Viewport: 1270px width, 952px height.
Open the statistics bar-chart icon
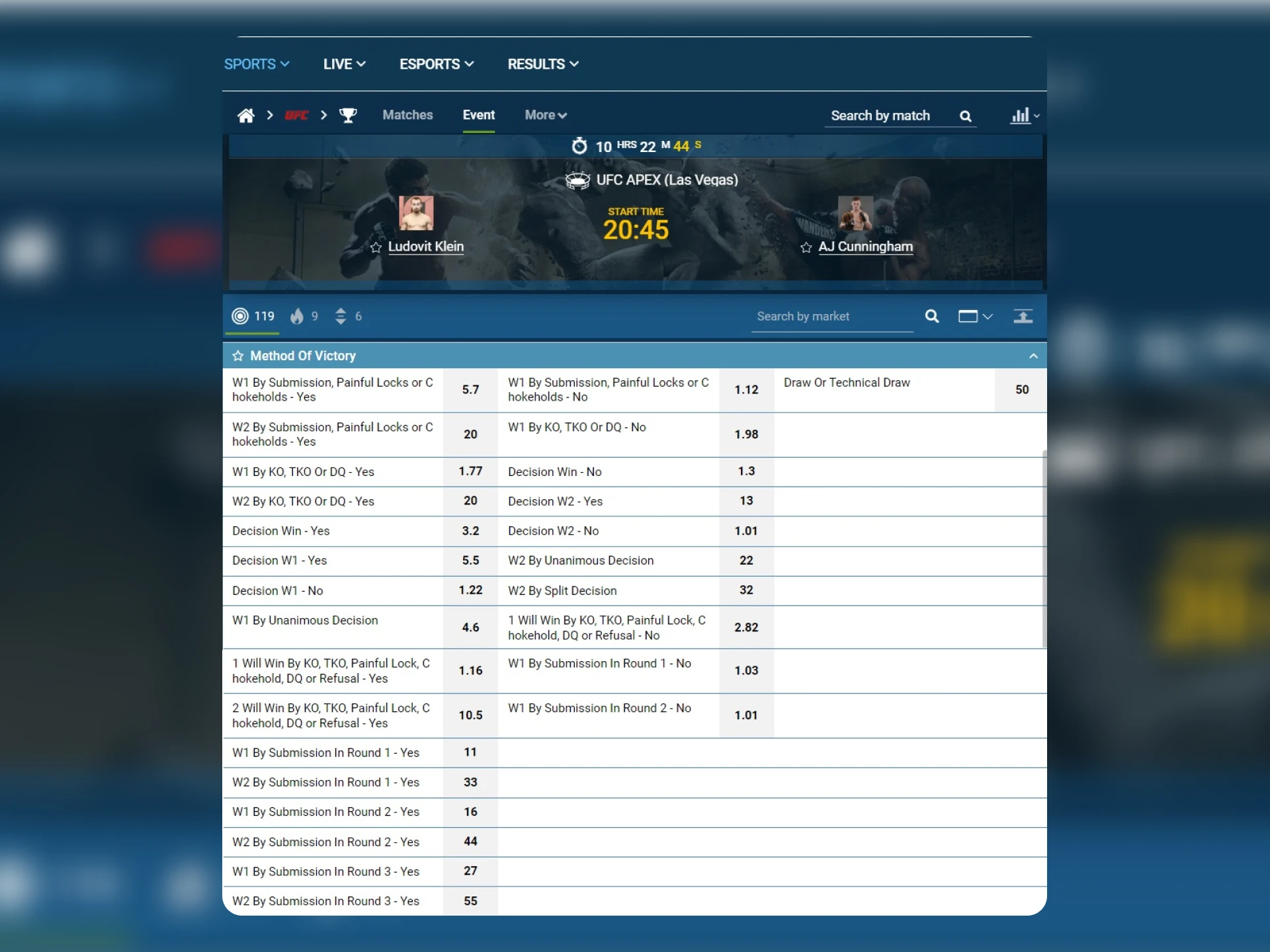point(1021,115)
